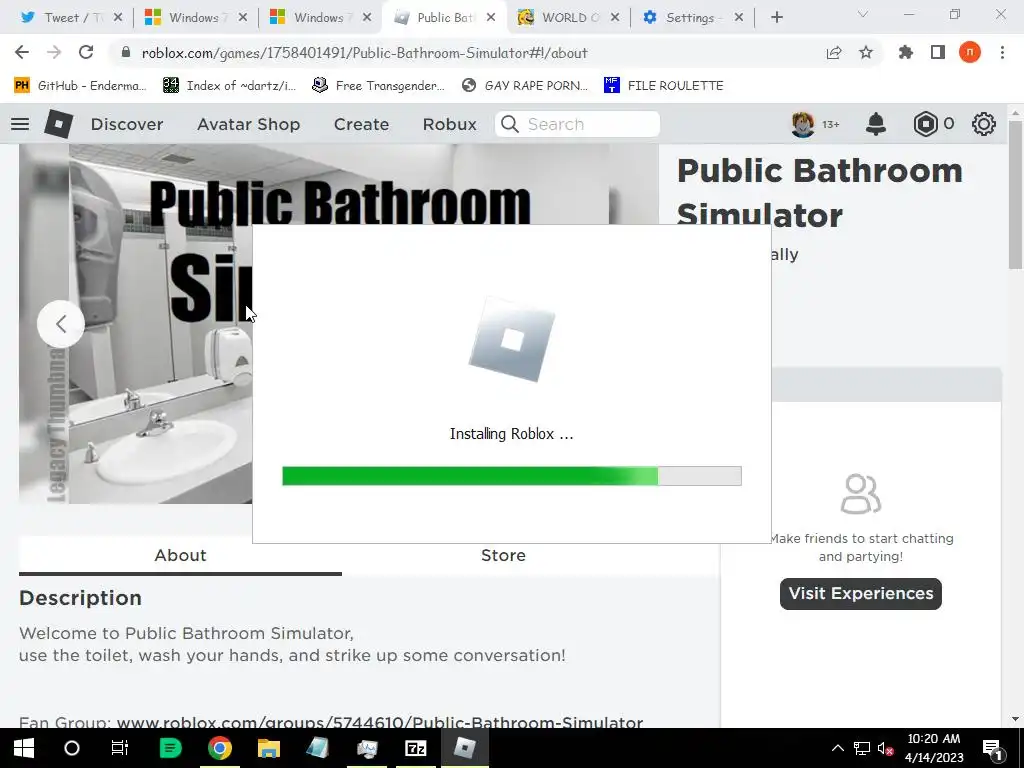Image resolution: width=1024 pixels, height=768 pixels.
Task: Open the Robux balance icon
Action: point(925,123)
